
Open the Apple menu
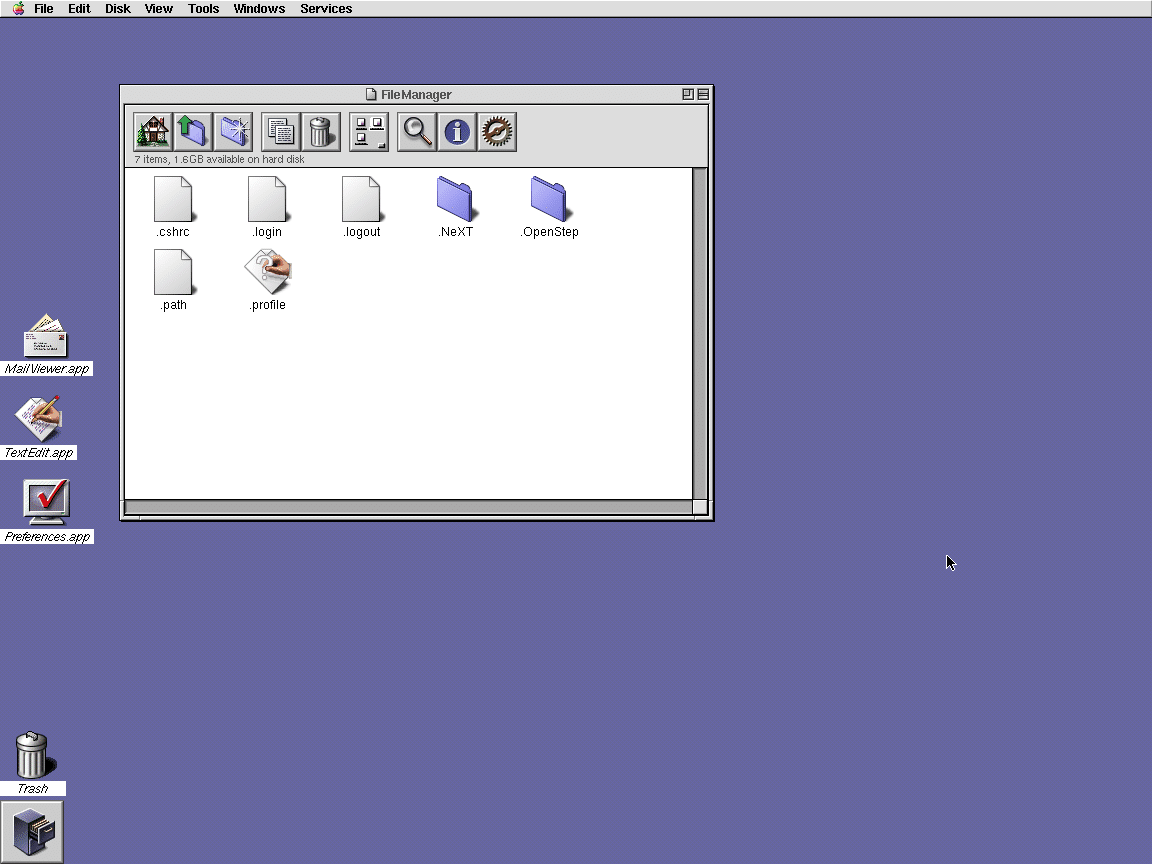click(18, 9)
